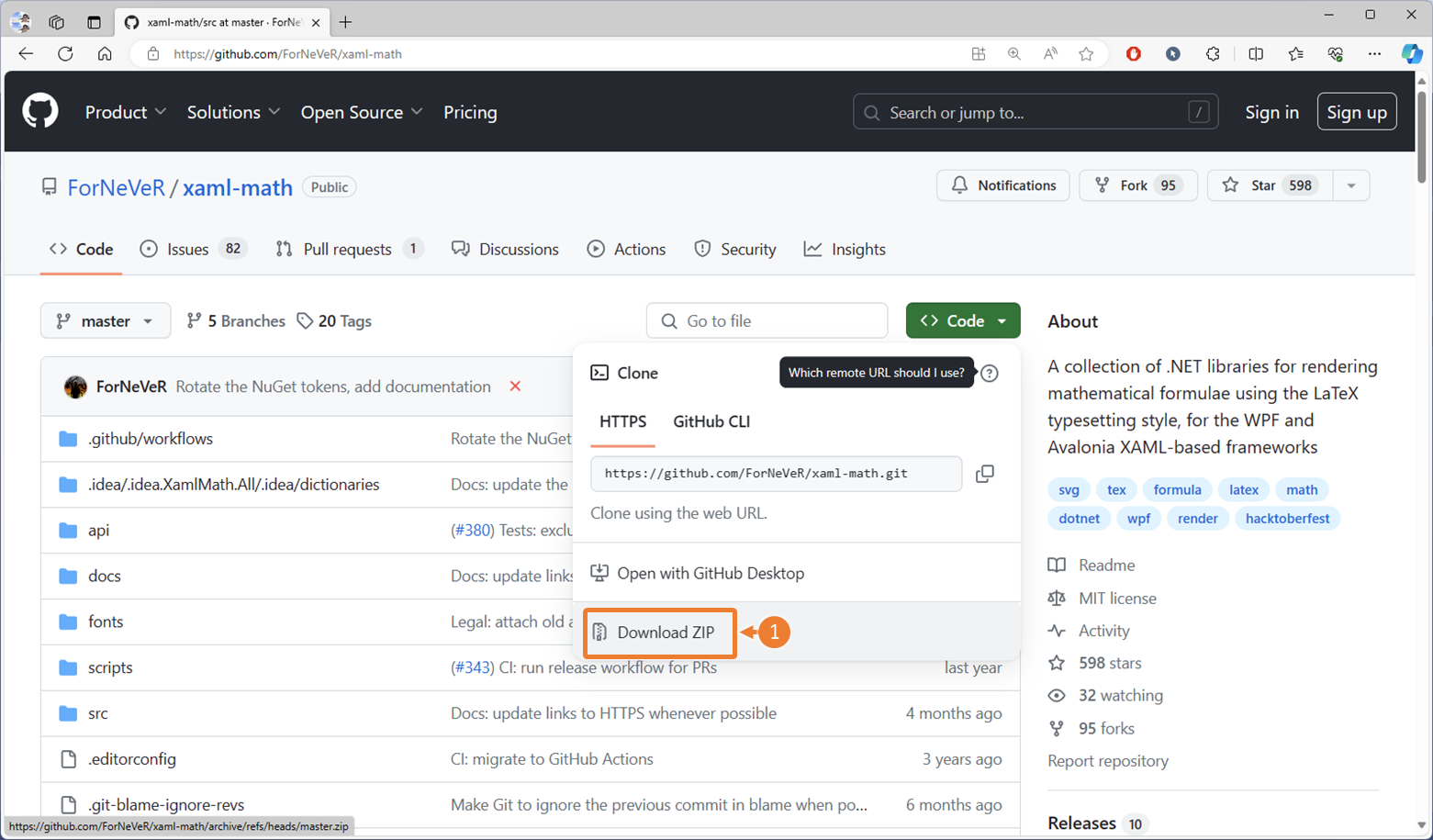Click the red ad blocker extension icon
This screenshot has height=840, width=1433.
tap(1134, 54)
